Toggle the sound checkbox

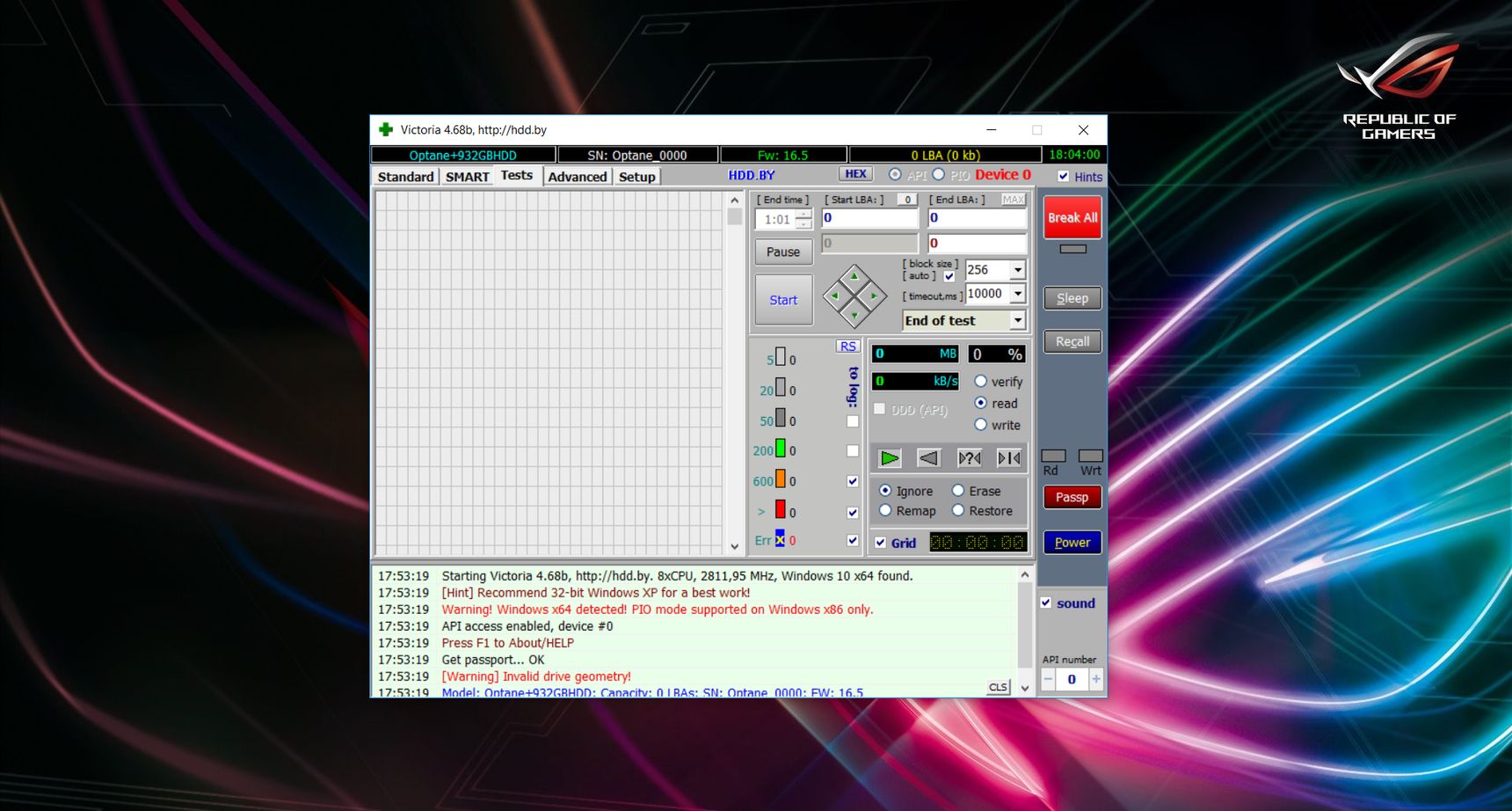click(x=1046, y=603)
